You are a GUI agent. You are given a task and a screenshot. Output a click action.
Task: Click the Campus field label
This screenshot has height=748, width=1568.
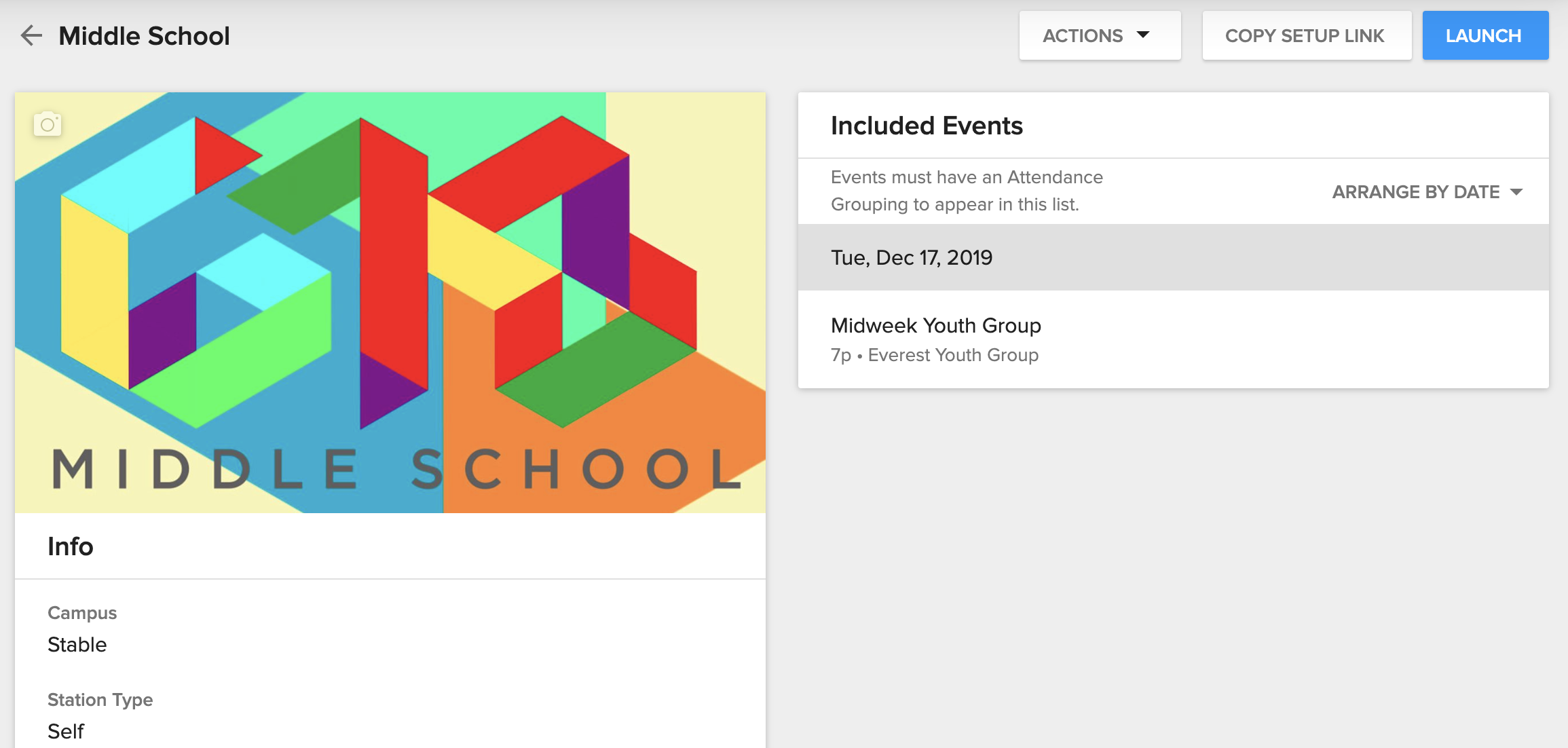point(82,613)
